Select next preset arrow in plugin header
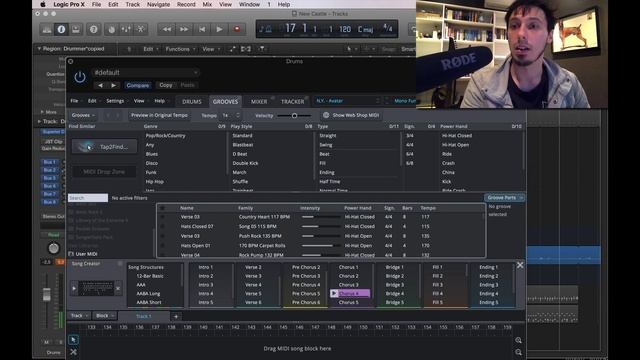This screenshot has height=360, width=640. pos(113,85)
